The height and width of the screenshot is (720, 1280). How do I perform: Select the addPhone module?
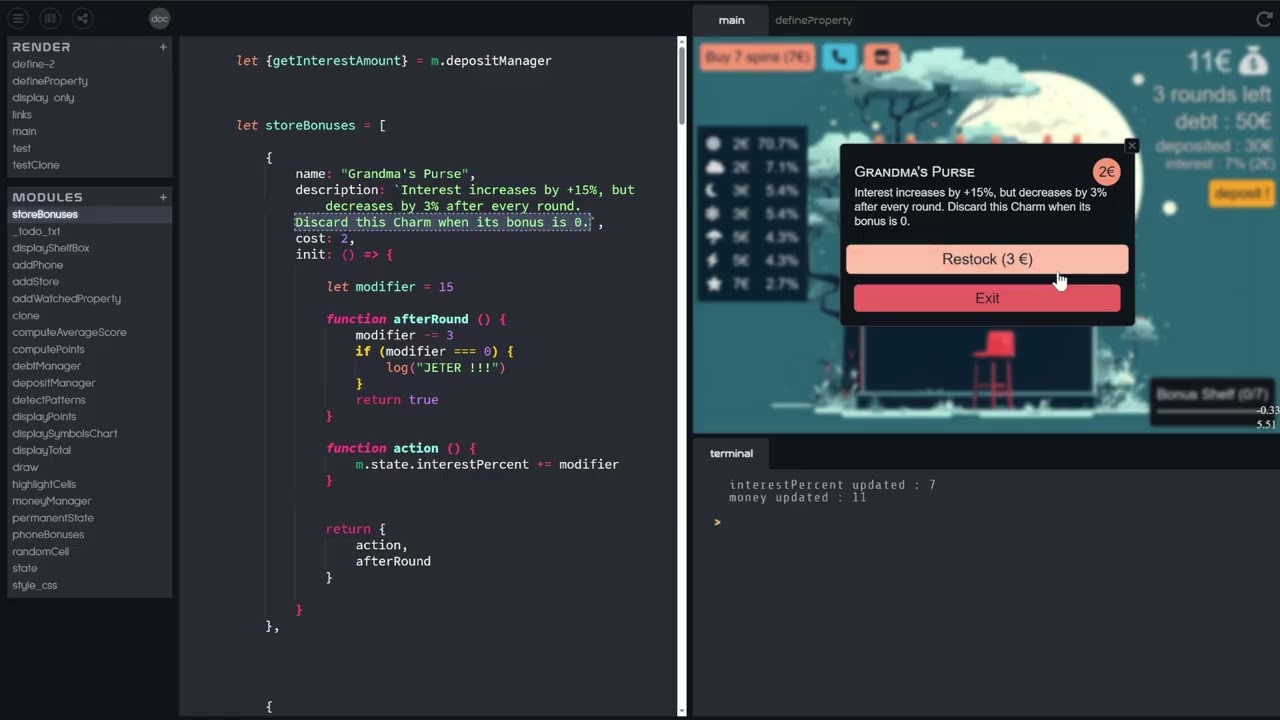pos(38,265)
